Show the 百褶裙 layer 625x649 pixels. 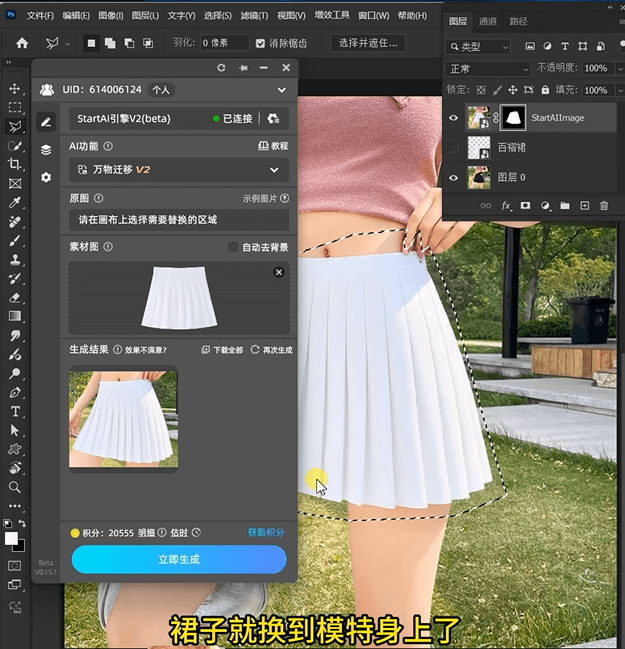454,147
